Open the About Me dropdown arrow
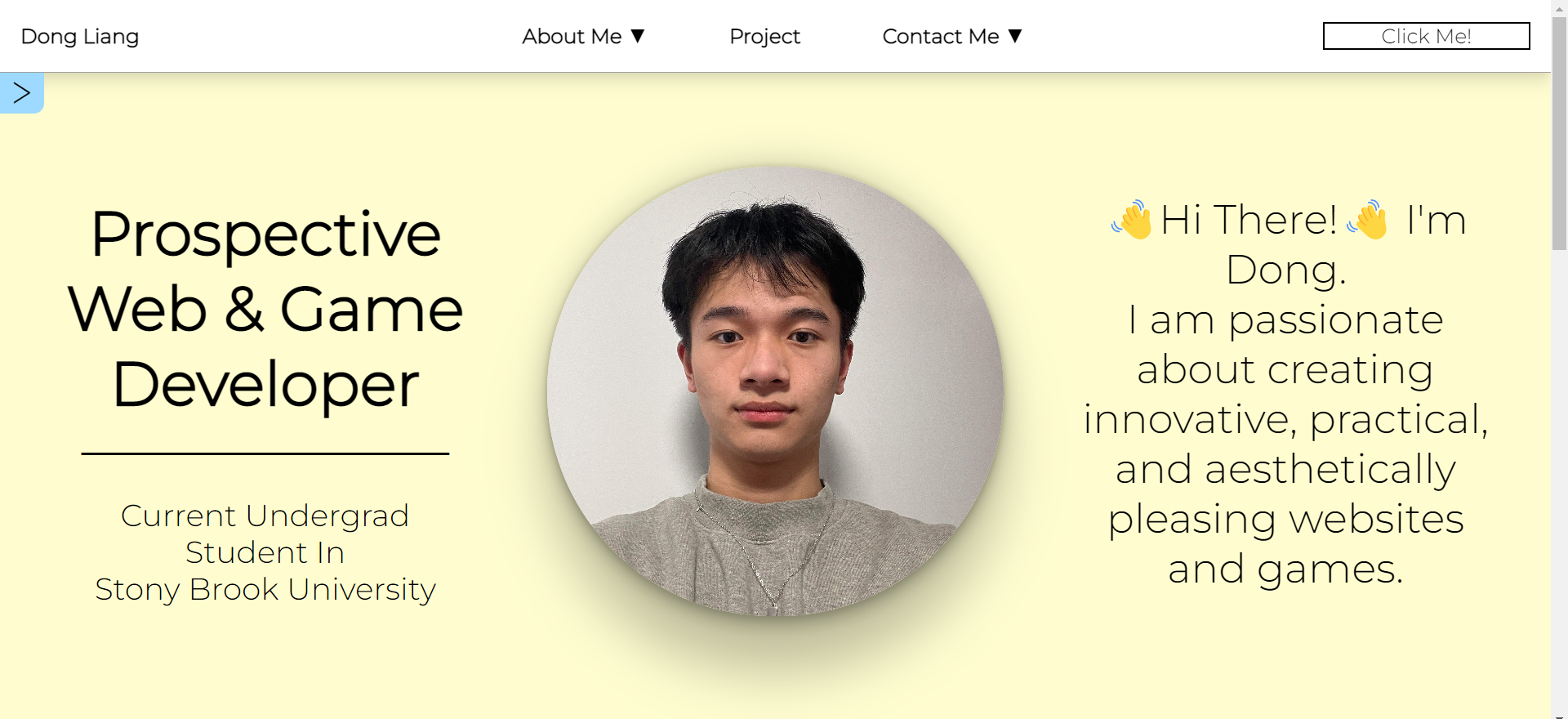Screen dimensions: 1568x719 coord(638,36)
